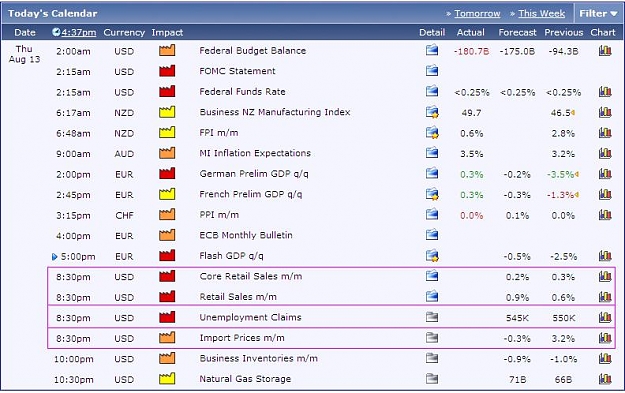Open detail folder for Federal Budget Balance

(432, 50)
